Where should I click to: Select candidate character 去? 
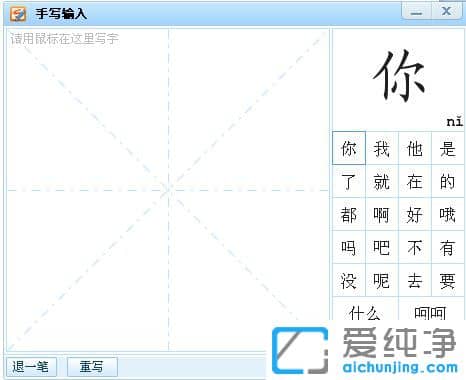pyautogui.click(x=415, y=280)
